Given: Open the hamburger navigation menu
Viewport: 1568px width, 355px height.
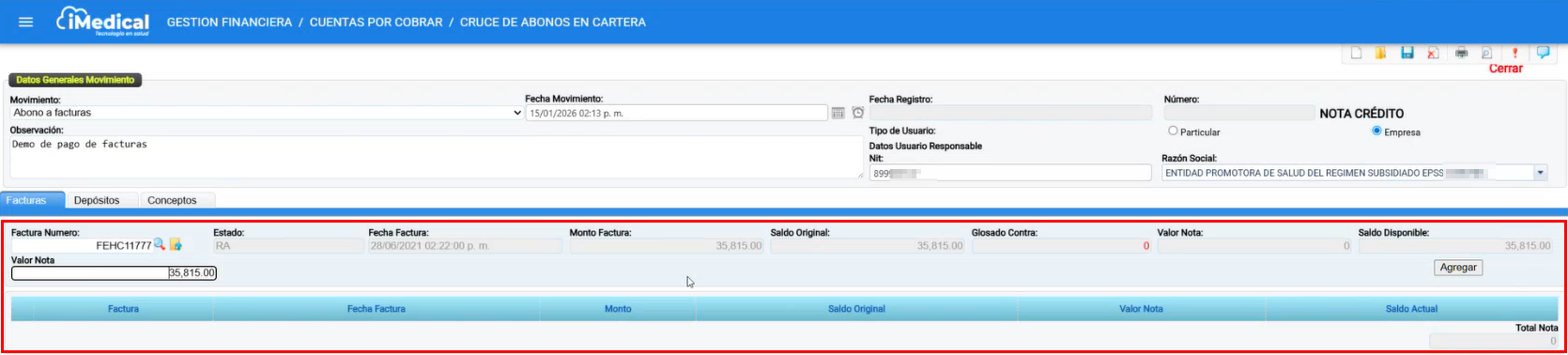Looking at the screenshot, I should click(x=26, y=22).
